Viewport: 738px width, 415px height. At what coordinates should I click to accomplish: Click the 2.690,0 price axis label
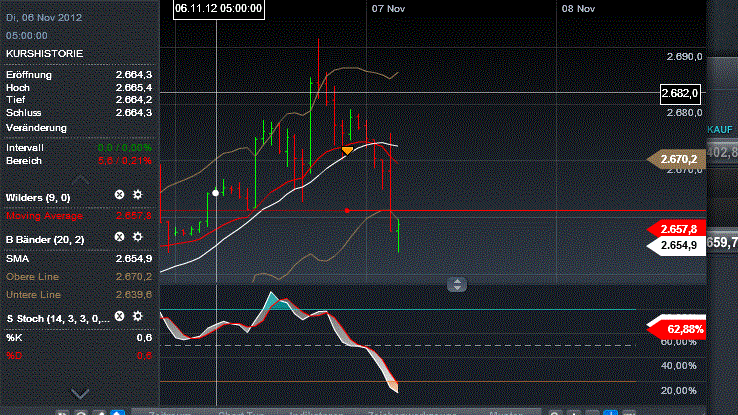(x=684, y=56)
